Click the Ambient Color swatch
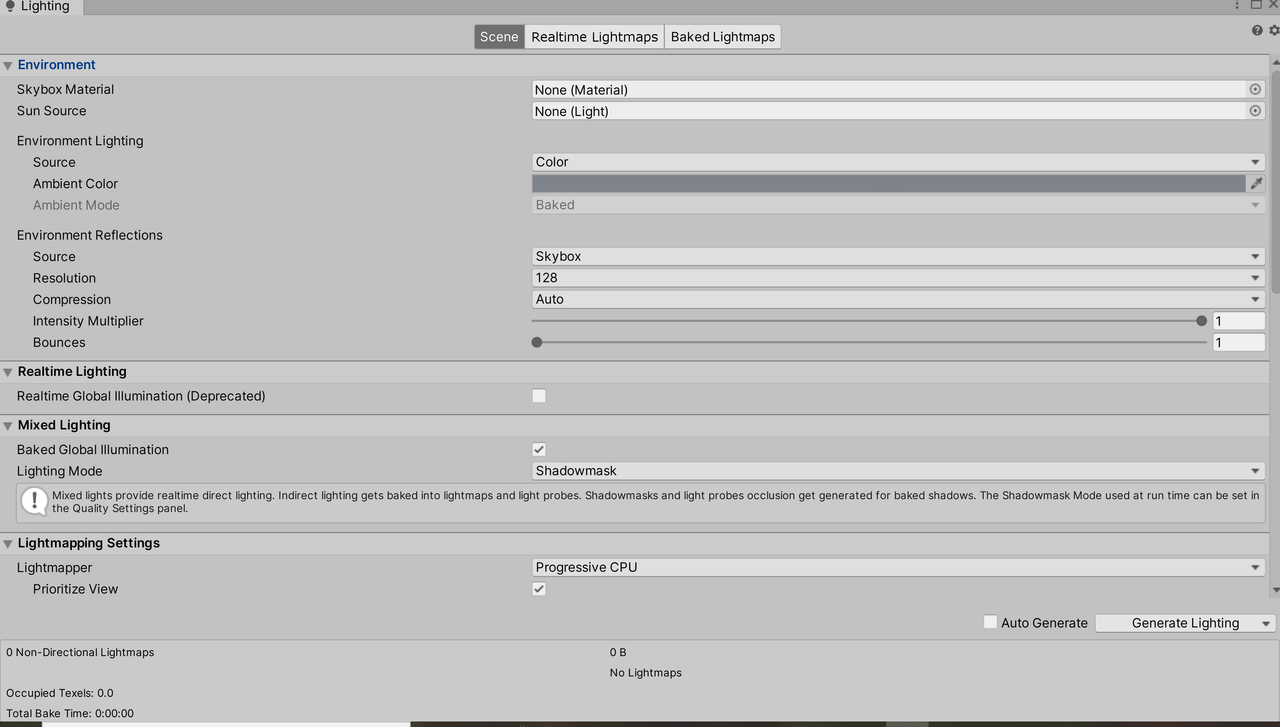1280x727 pixels. pyautogui.click(x=890, y=183)
